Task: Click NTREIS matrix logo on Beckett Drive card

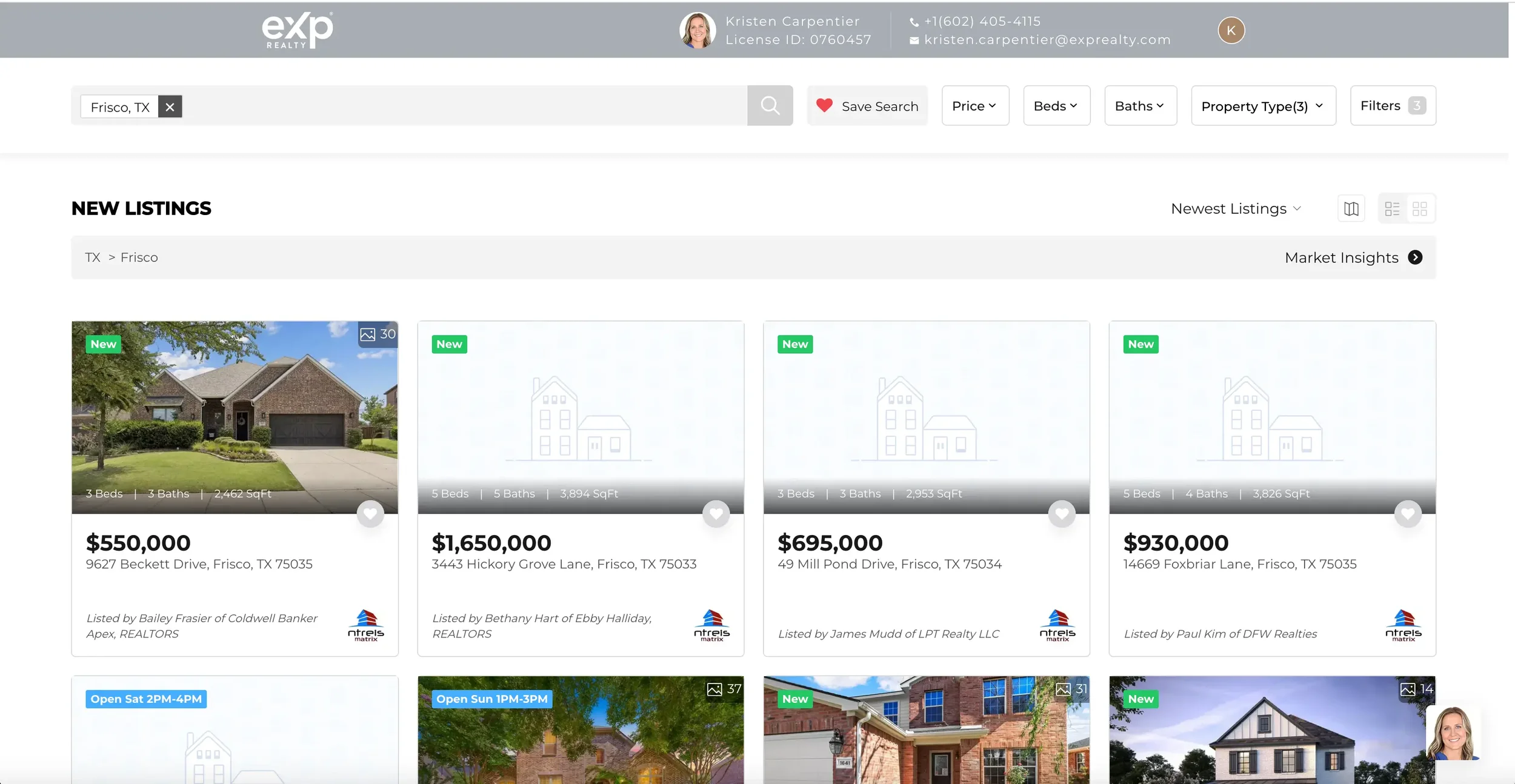Action: (366, 625)
